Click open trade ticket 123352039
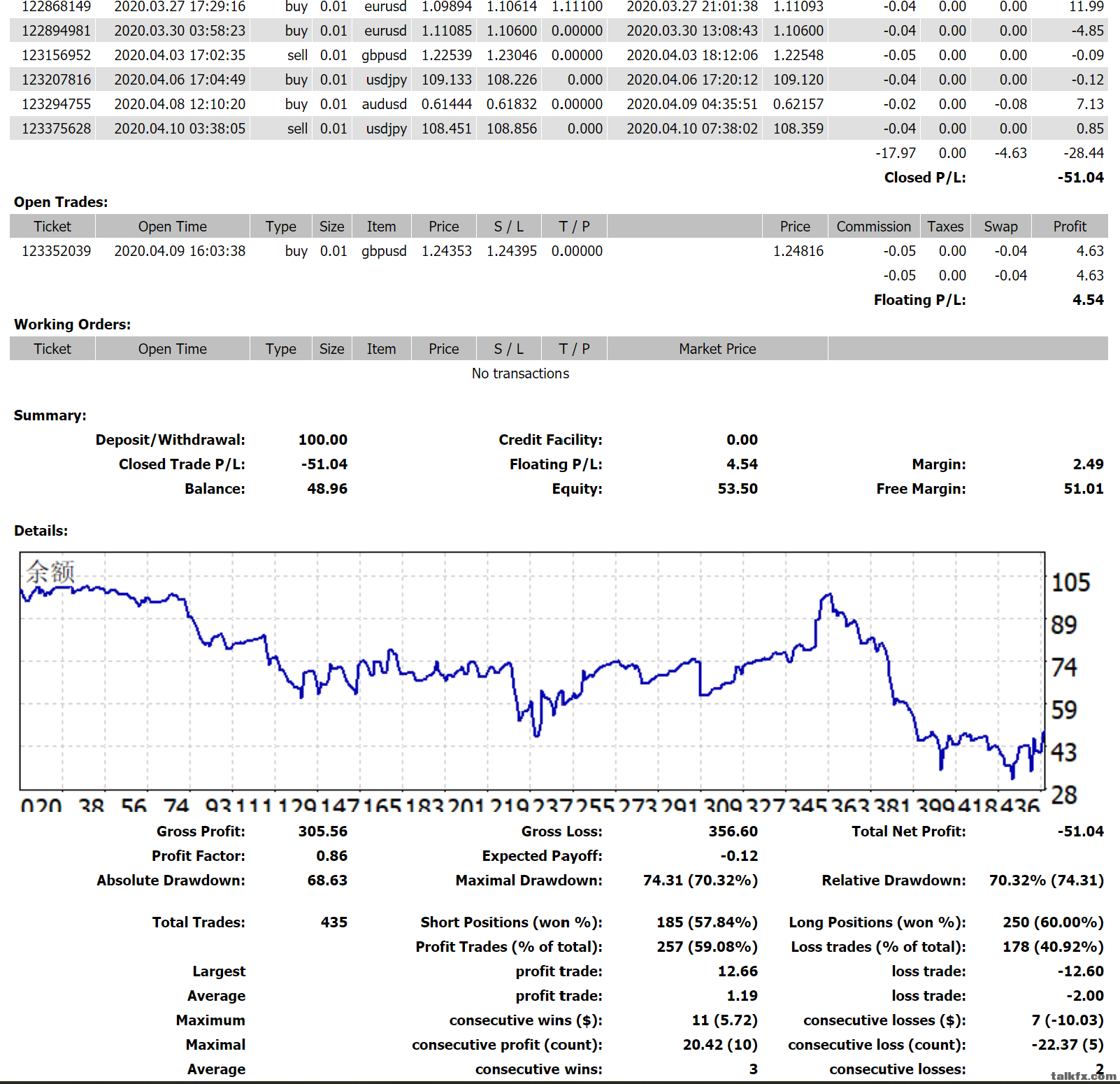The image size is (1120, 1084). click(x=56, y=251)
